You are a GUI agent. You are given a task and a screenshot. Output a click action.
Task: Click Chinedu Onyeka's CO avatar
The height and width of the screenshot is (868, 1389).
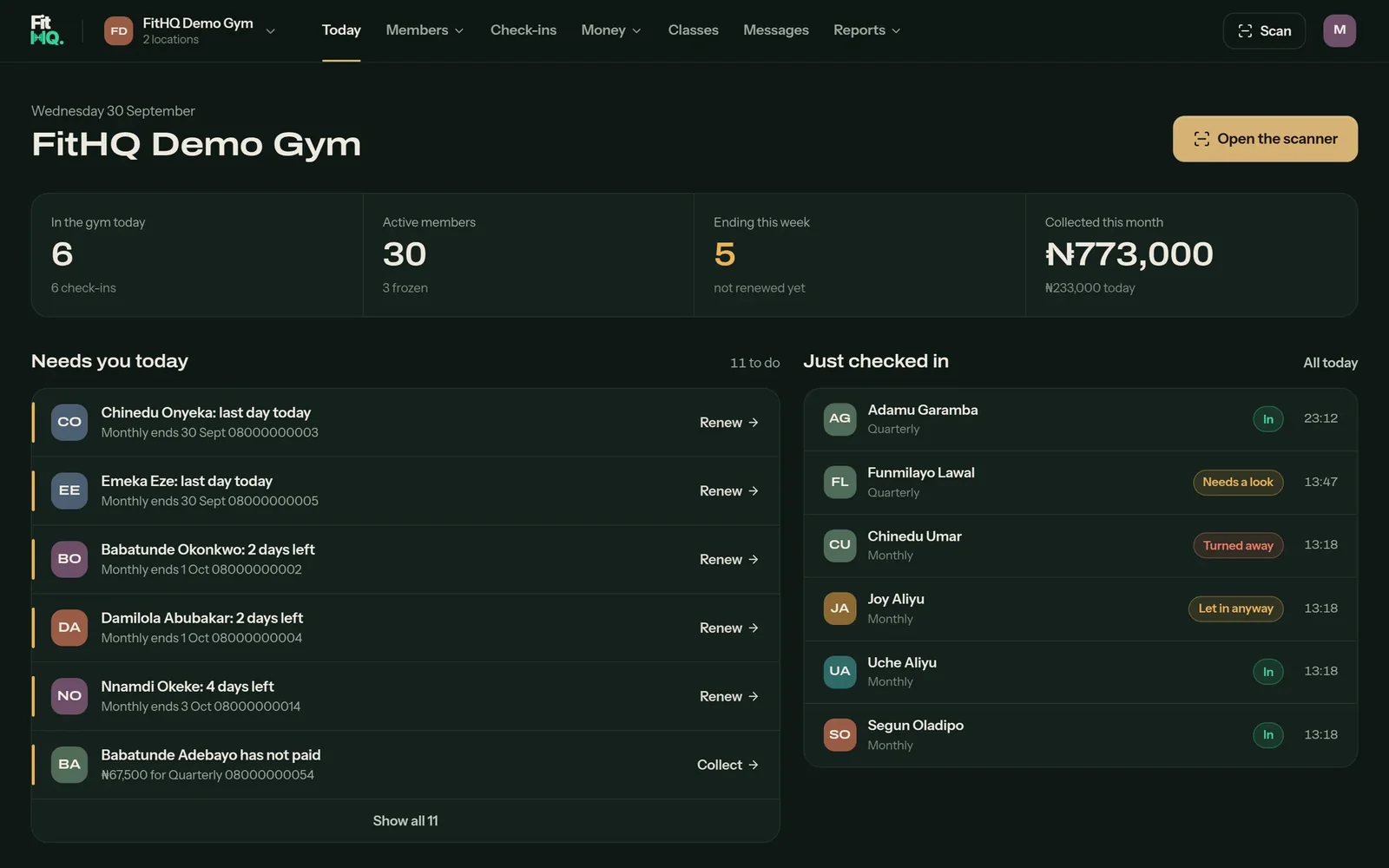click(69, 422)
